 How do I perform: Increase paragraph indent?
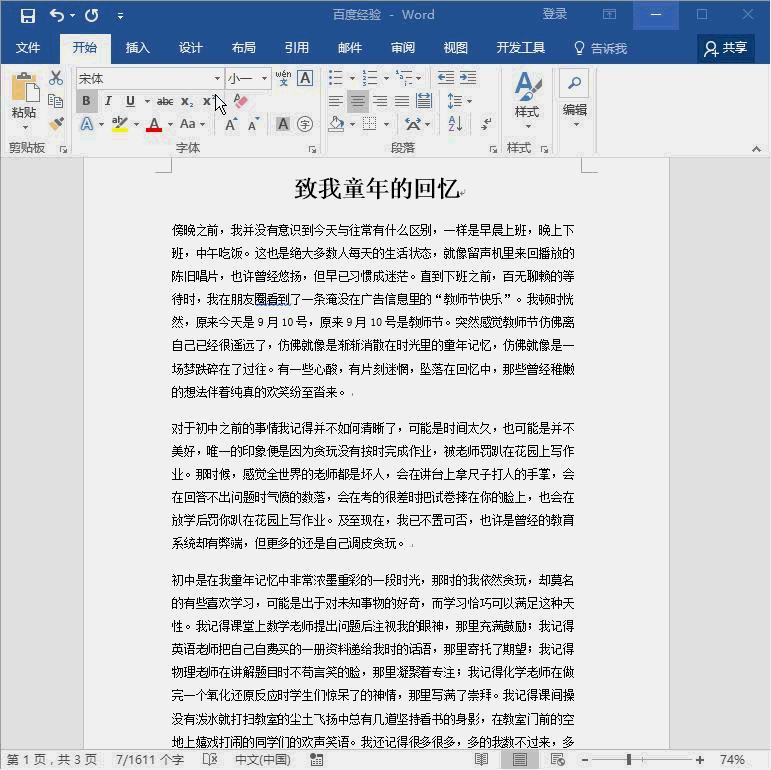click(468, 78)
